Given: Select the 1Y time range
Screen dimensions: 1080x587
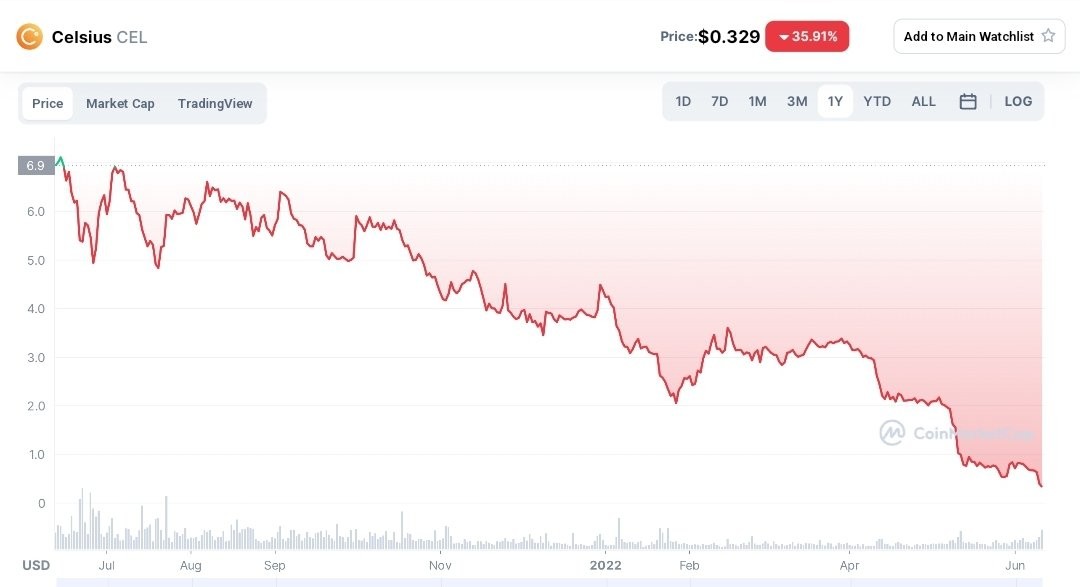Looking at the screenshot, I should point(835,101).
